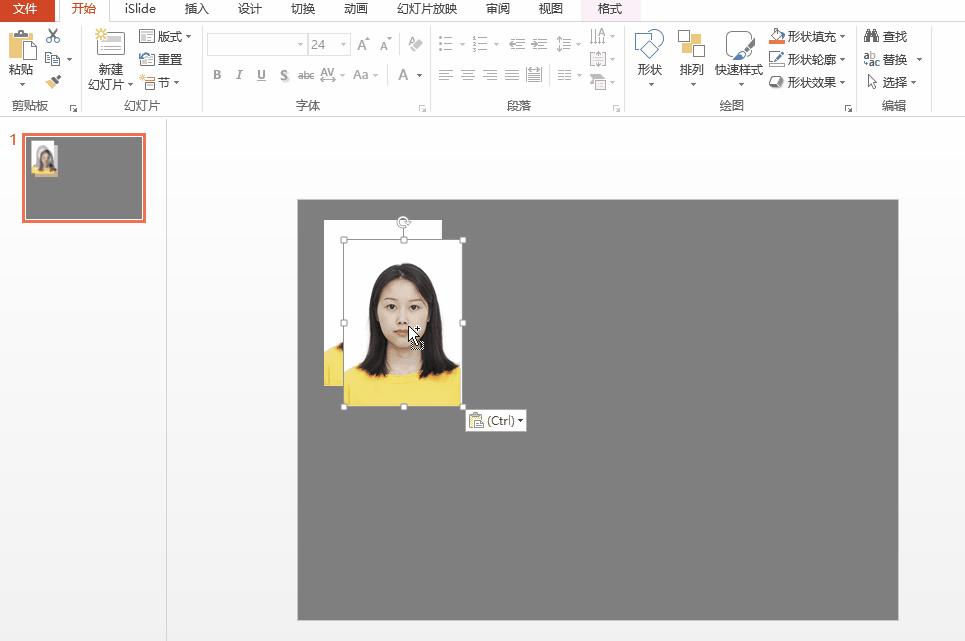965x641 pixels.
Task: Open the font color picker
Action: click(x=403, y=75)
